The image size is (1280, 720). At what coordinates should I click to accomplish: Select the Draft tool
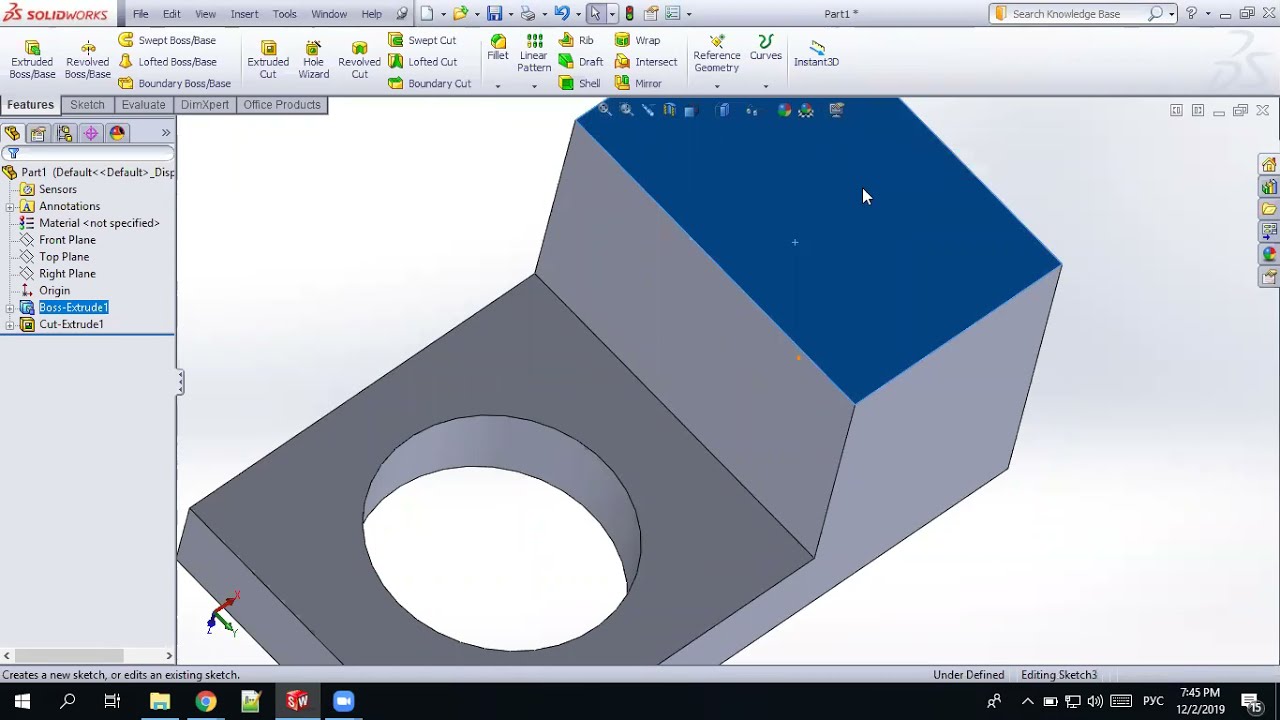pos(581,62)
